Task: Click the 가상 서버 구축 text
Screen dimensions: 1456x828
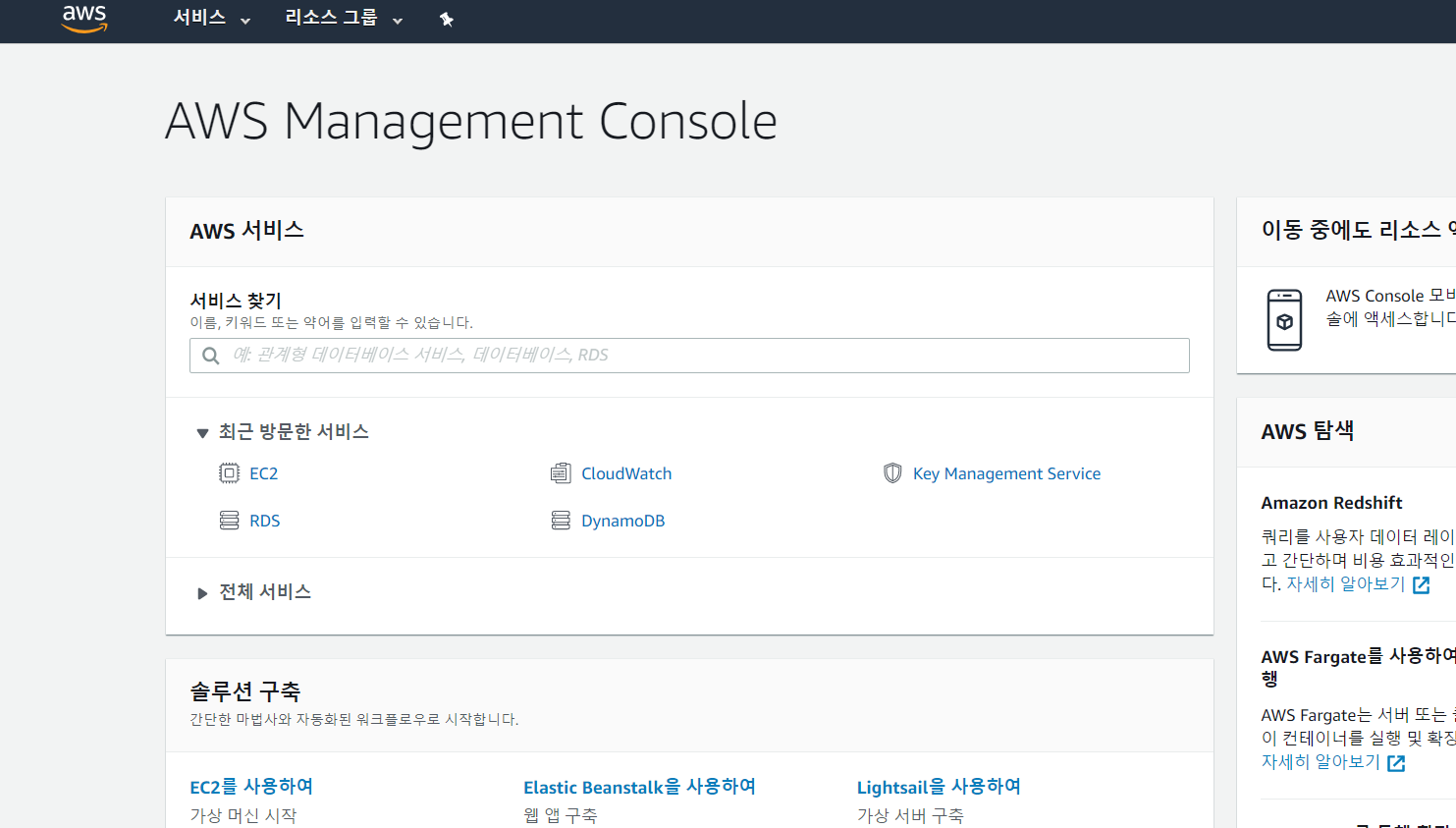Action: [x=910, y=815]
